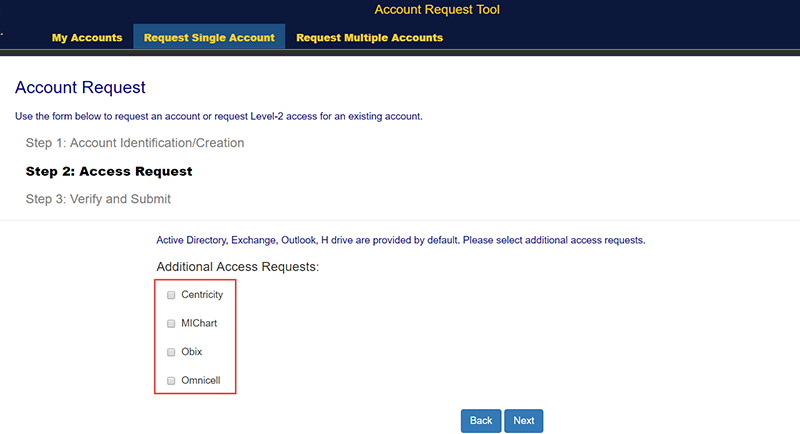The image size is (800, 434).
Task: Click the Active Directory default access note
Action: point(401,240)
